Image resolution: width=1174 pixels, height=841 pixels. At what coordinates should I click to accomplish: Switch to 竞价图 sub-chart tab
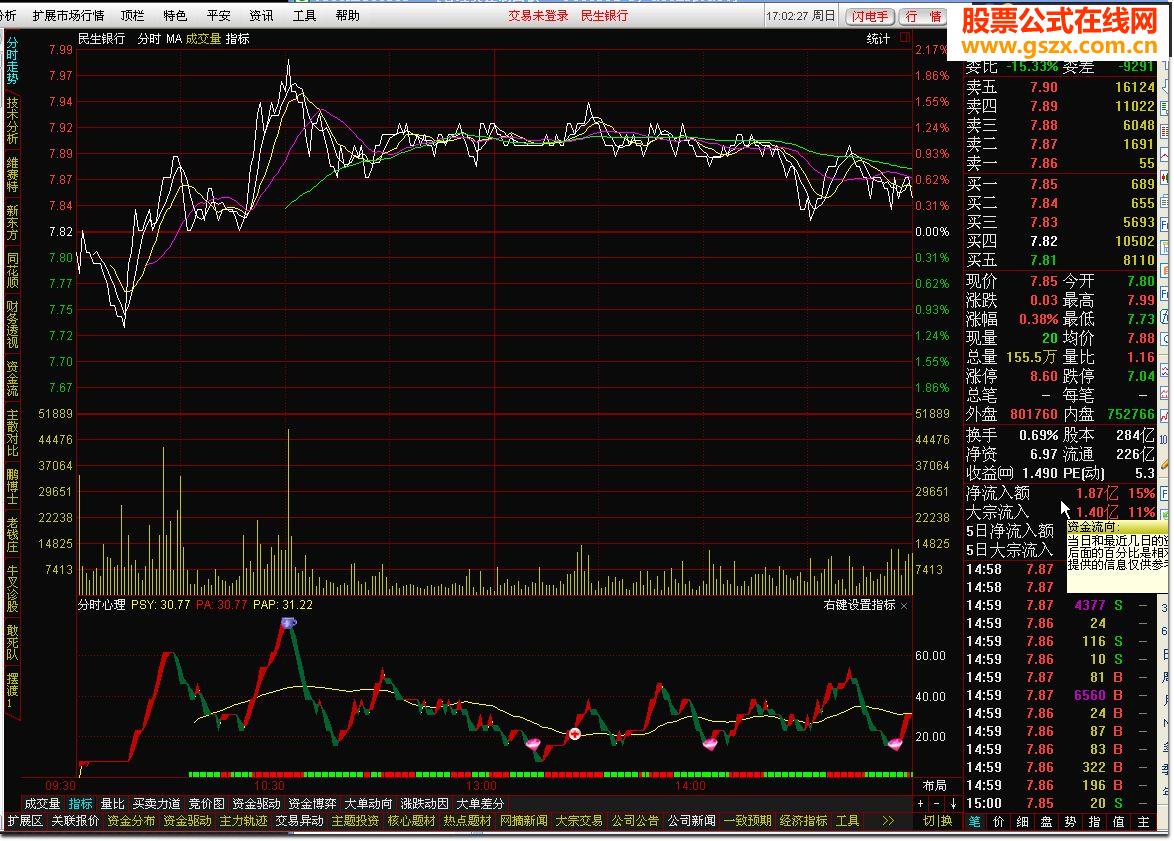206,804
